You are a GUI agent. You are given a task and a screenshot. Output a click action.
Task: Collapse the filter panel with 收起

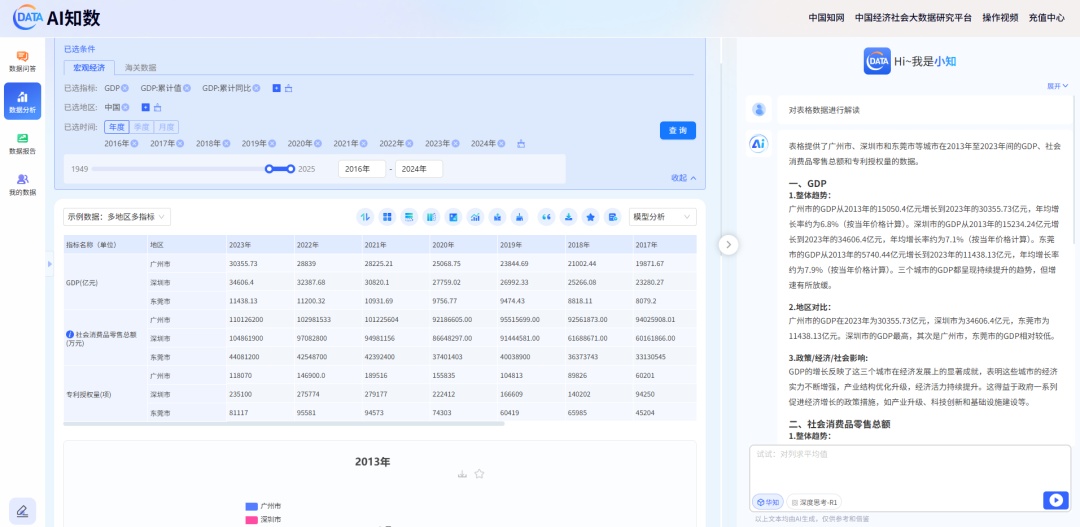point(683,178)
